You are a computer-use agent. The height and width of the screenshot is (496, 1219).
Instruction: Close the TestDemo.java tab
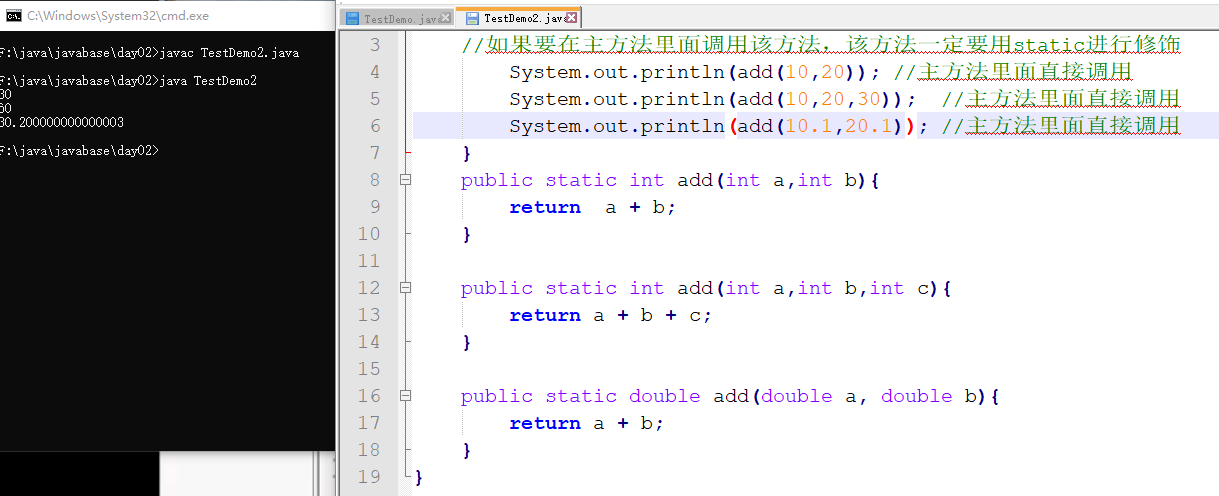pos(448,18)
